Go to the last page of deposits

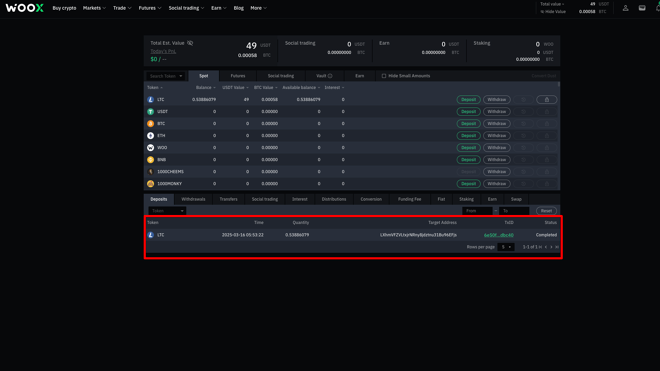[557, 247]
